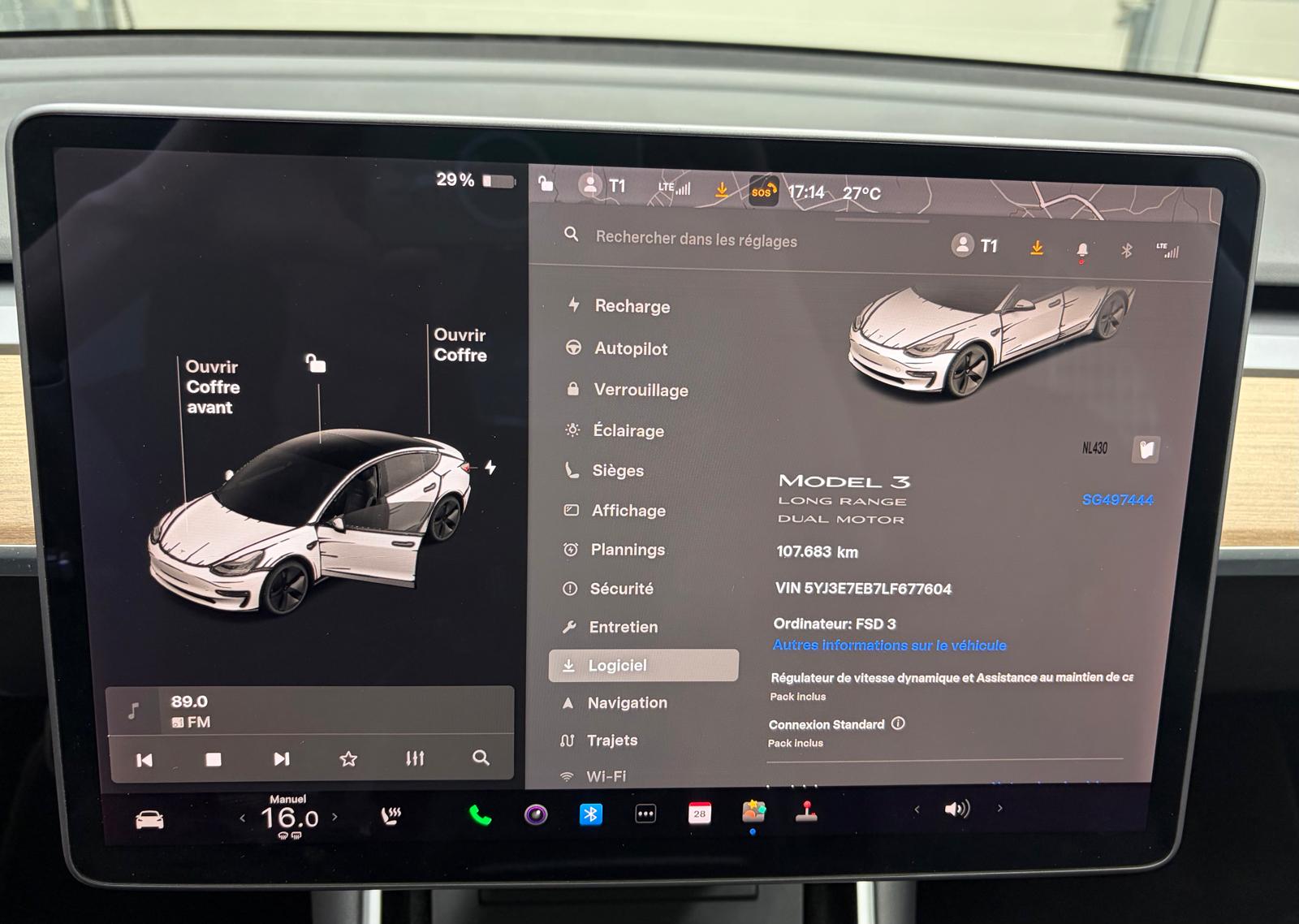Tap the 17:14 clock display

point(806,192)
